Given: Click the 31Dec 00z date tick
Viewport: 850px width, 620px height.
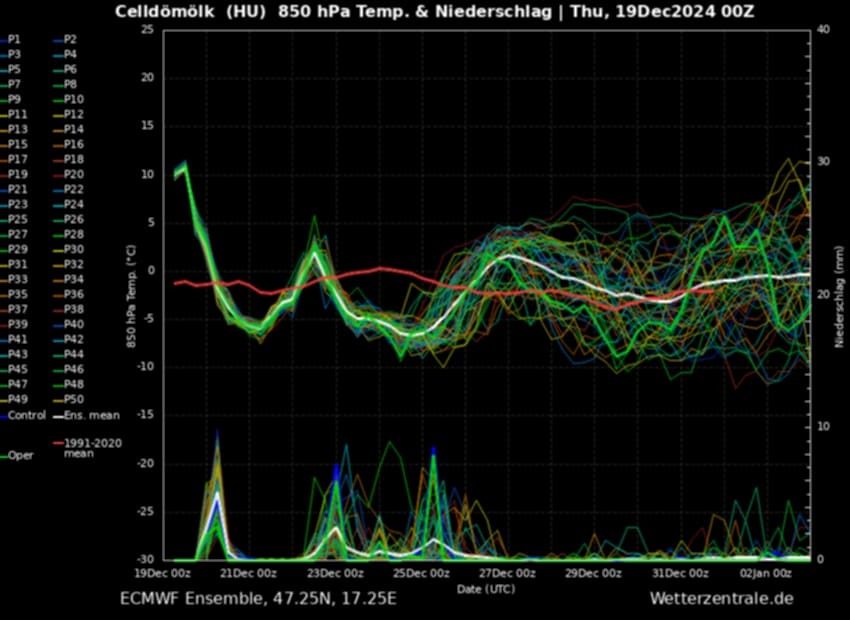Looking at the screenshot, I should 680,573.
